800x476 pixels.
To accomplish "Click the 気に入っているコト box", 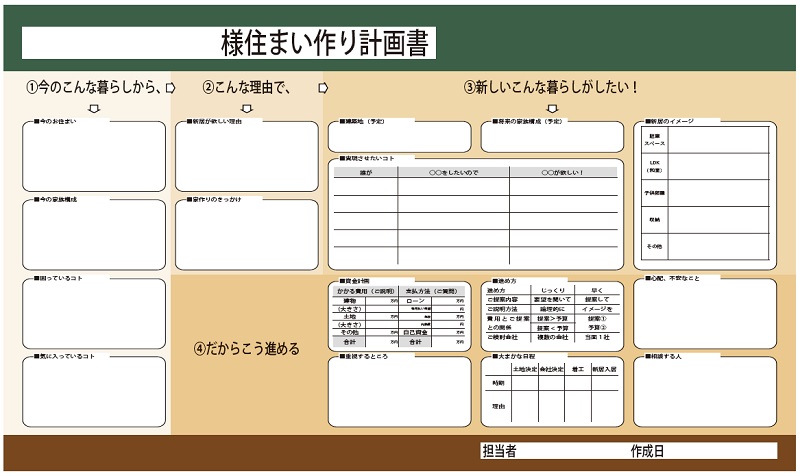I will click(94, 392).
